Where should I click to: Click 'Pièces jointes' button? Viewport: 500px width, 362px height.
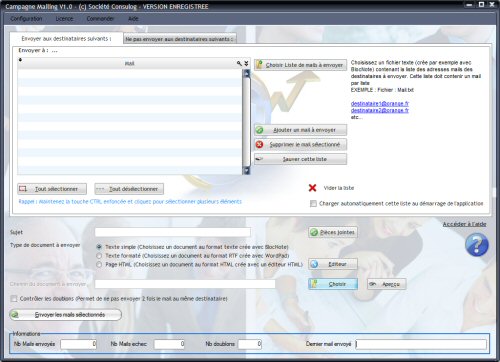click(333, 232)
